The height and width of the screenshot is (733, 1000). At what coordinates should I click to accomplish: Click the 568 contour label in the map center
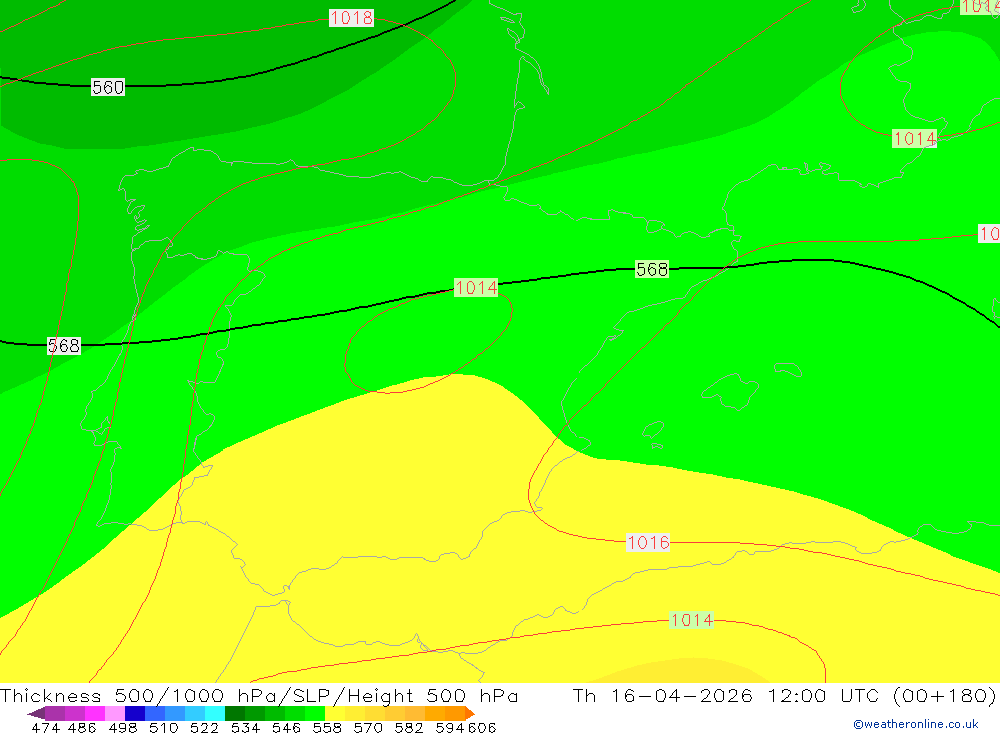click(652, 269)
